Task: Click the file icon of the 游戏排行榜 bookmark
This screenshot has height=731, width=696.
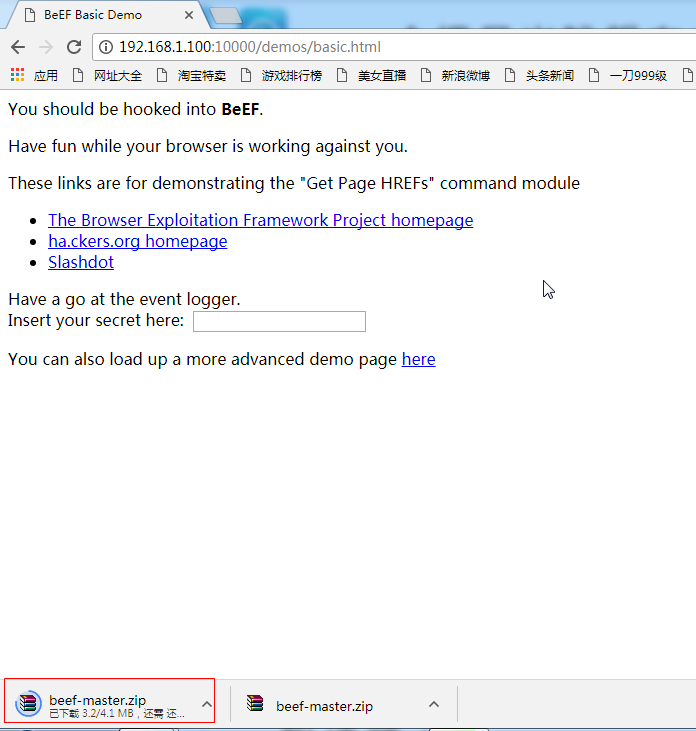Action: (246, 75)
